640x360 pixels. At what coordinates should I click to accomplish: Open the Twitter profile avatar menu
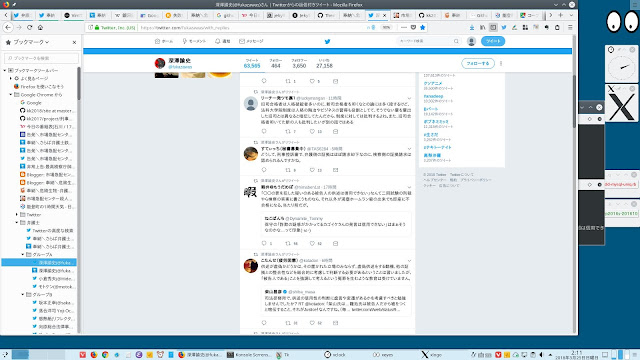[471, 41]
